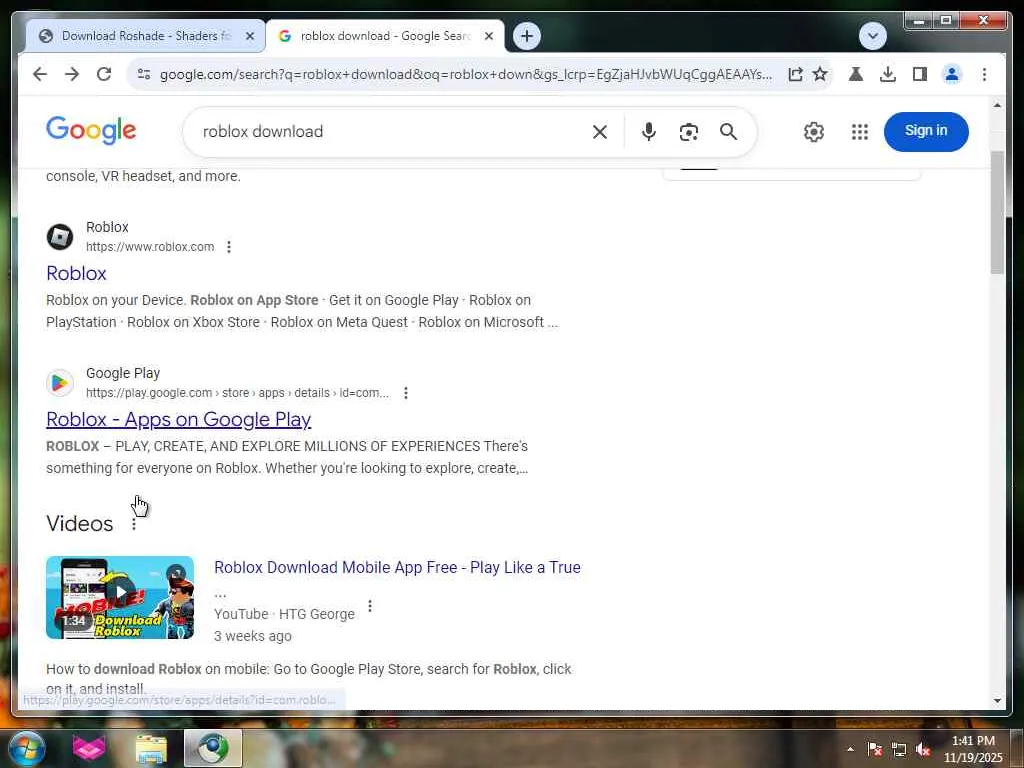Click the browser forward arrow
Screen dimensions: 1024x768
[x=72, y=74]
